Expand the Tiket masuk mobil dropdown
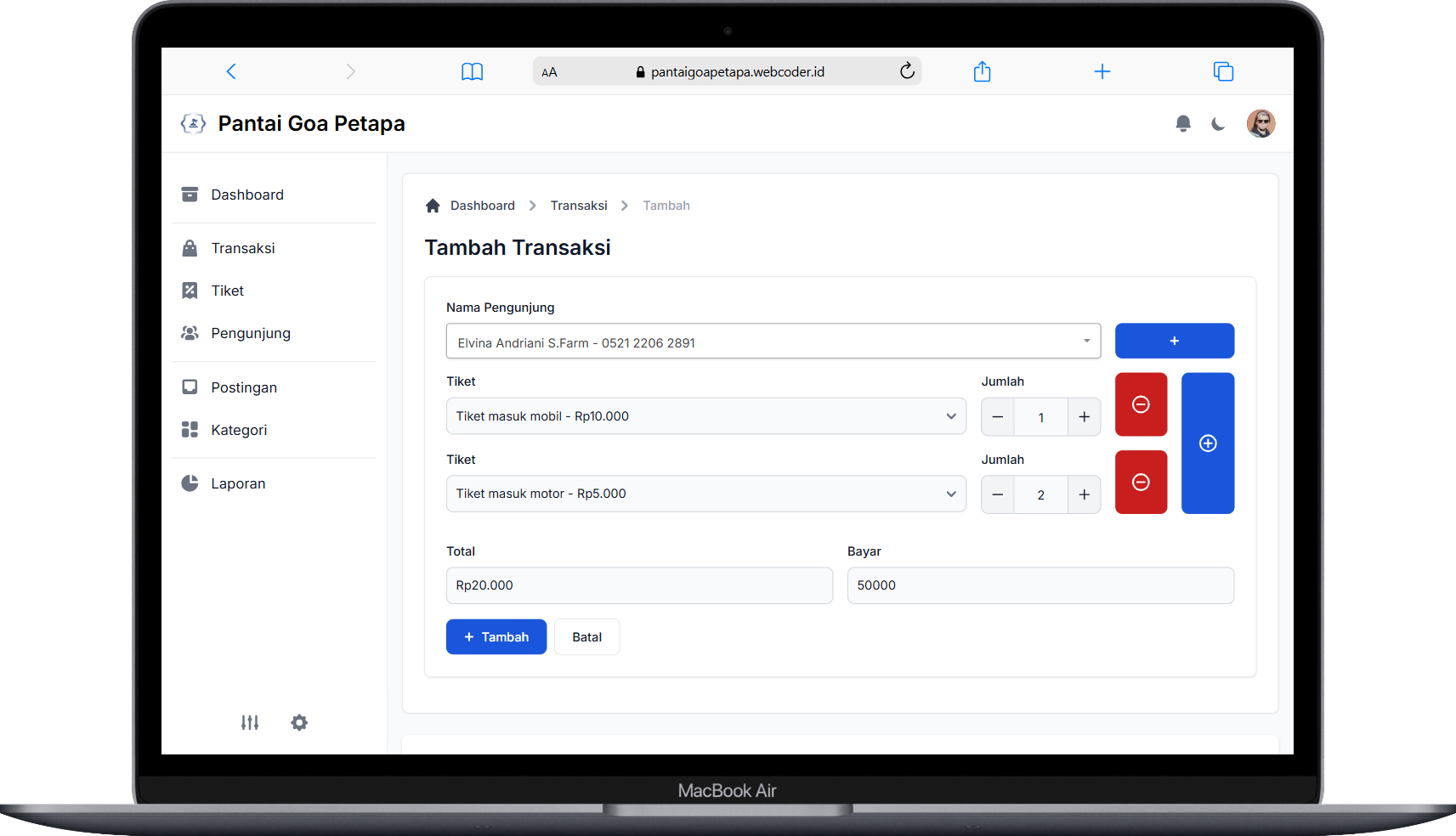 pyautogui.click(x=706, y=416)
